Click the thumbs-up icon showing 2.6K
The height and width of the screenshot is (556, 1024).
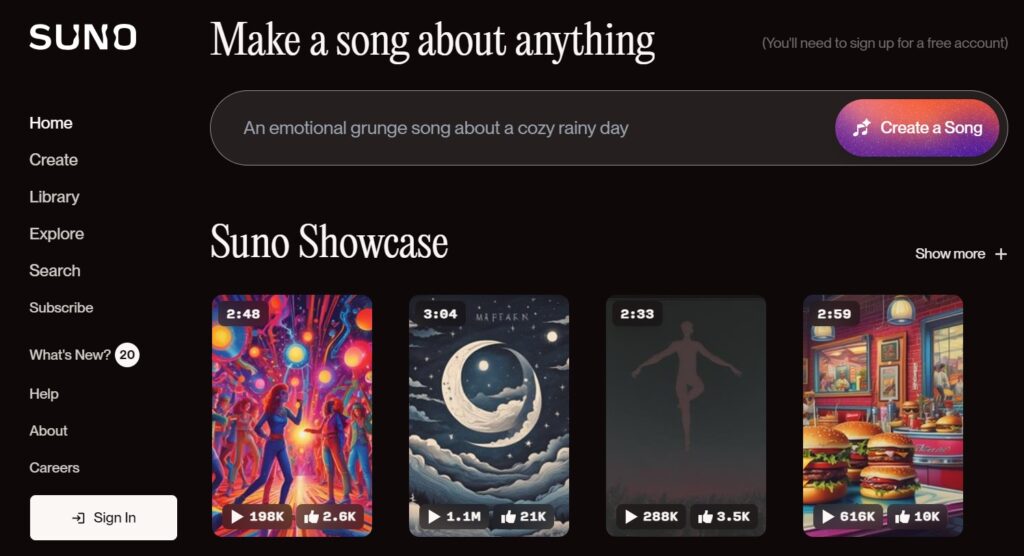click(x=312, y=516)
